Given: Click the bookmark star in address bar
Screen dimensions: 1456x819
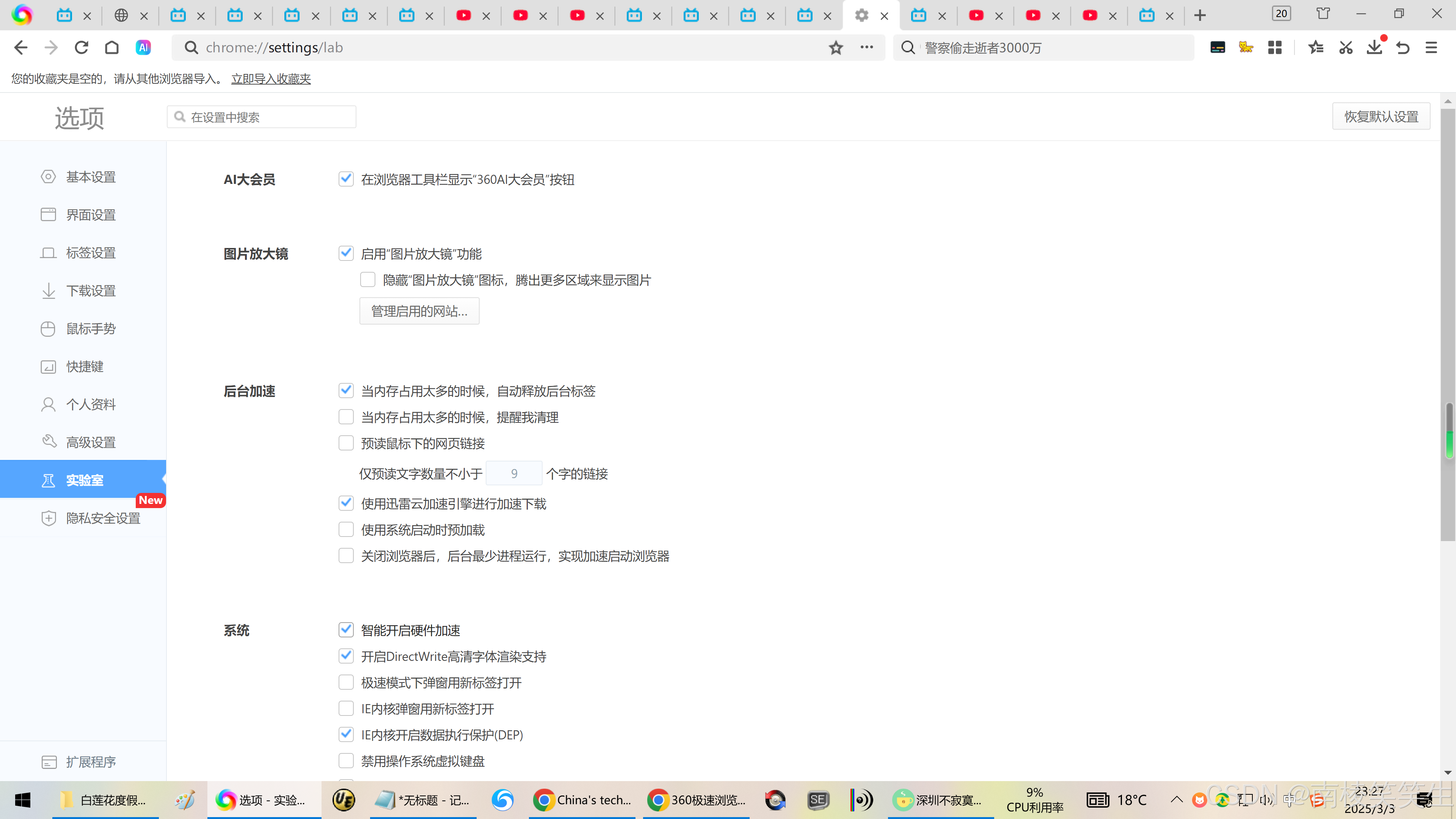Looking at the screenshot, I should pyautogui.click(x=835, y=47).
